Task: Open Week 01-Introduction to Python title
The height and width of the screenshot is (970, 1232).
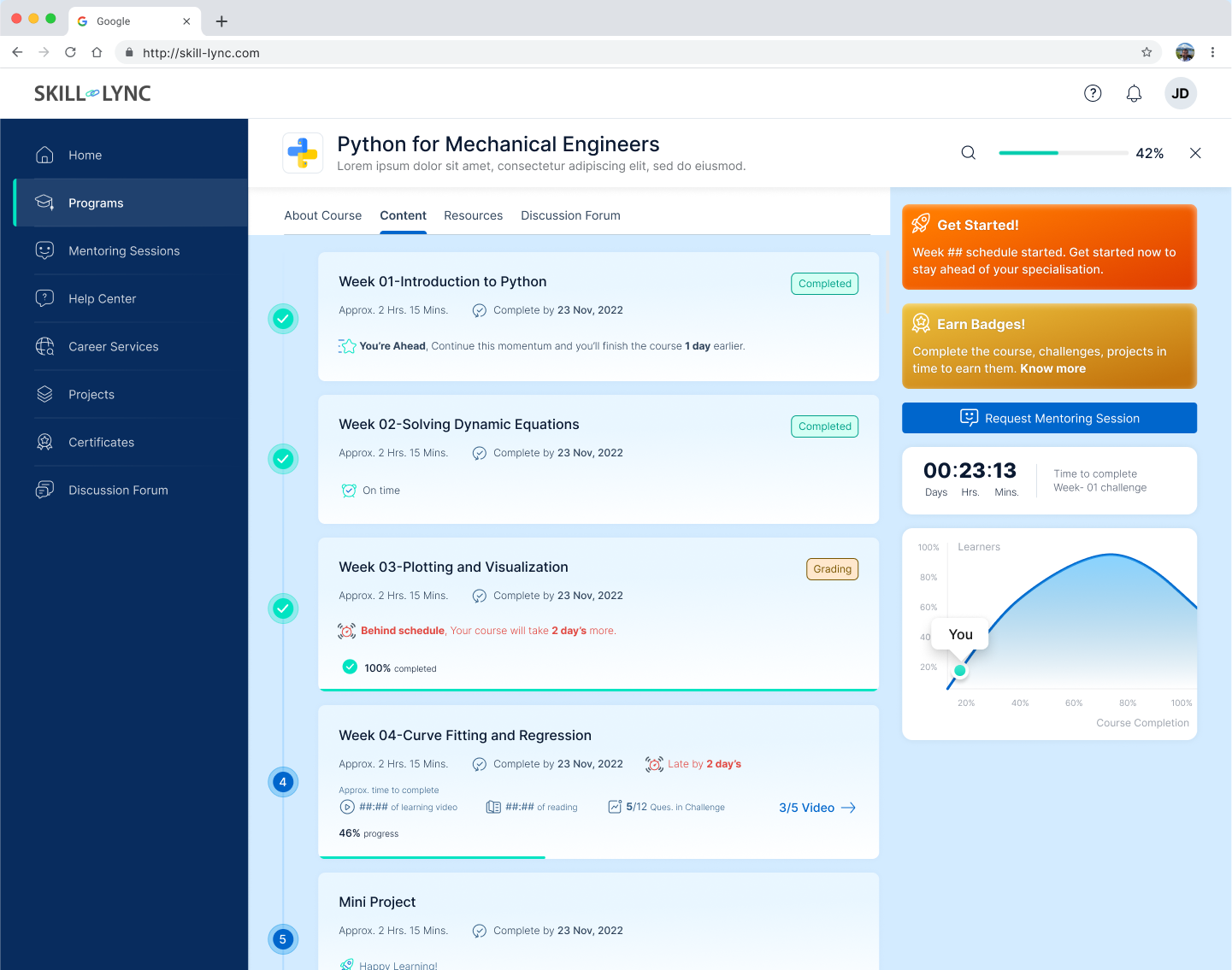Action: 442,281
